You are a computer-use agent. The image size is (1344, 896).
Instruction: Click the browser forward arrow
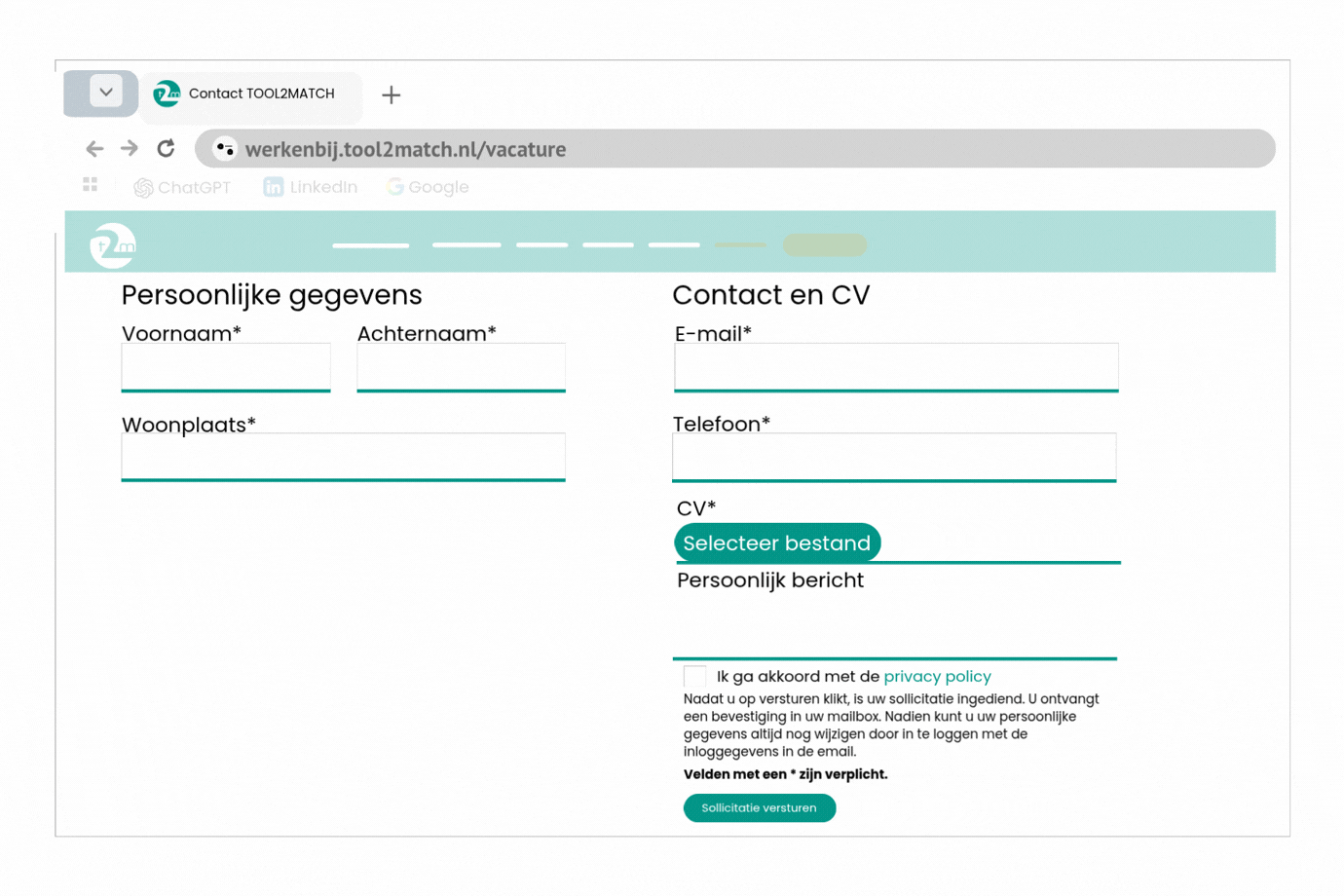pyautogui.click(x=130, y=149)
